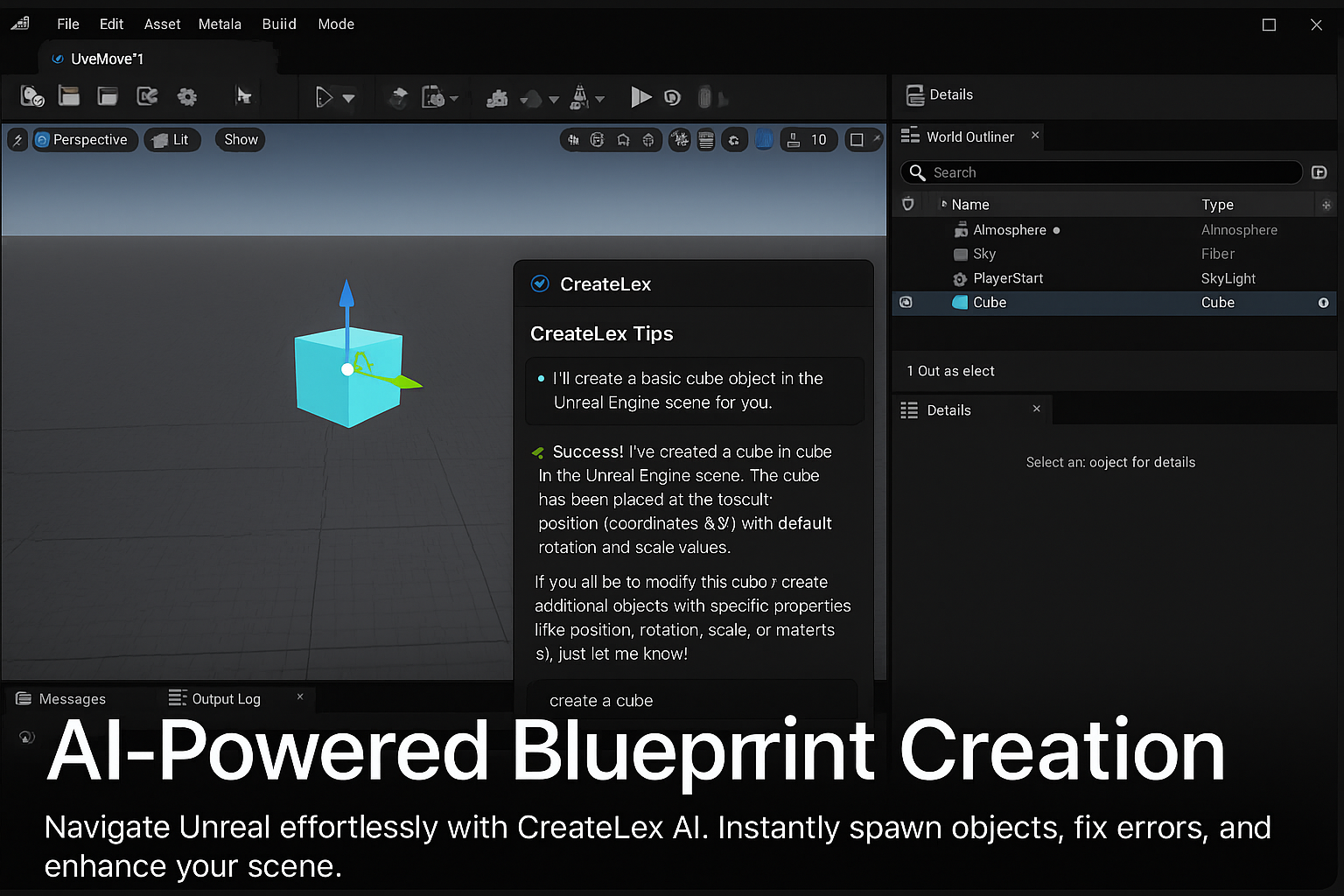The height and width of the screenshot is (896, 1344).
Task: Open the Edit menu
Action: [x=111, y=24]
